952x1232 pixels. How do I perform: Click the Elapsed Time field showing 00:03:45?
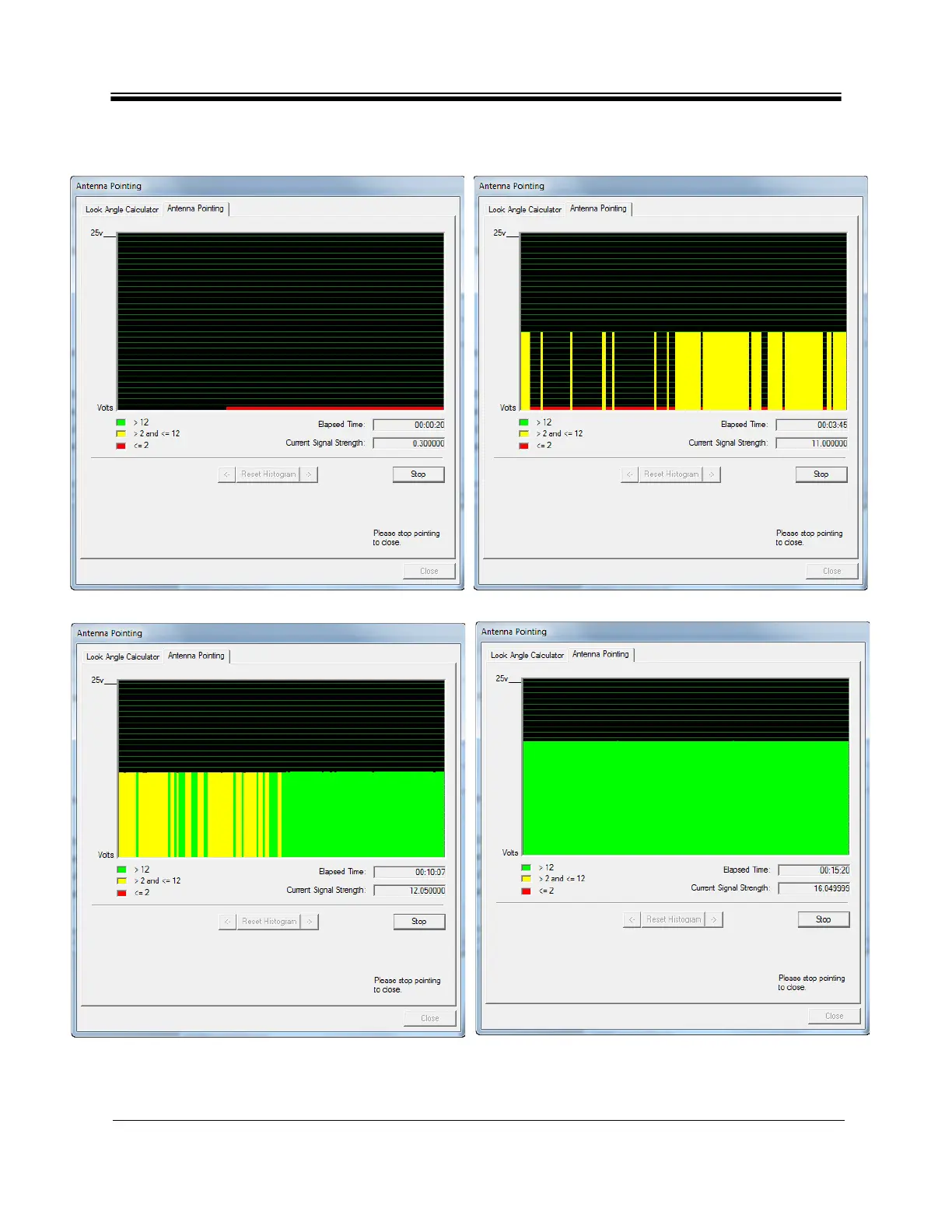(x=811, y=425)
